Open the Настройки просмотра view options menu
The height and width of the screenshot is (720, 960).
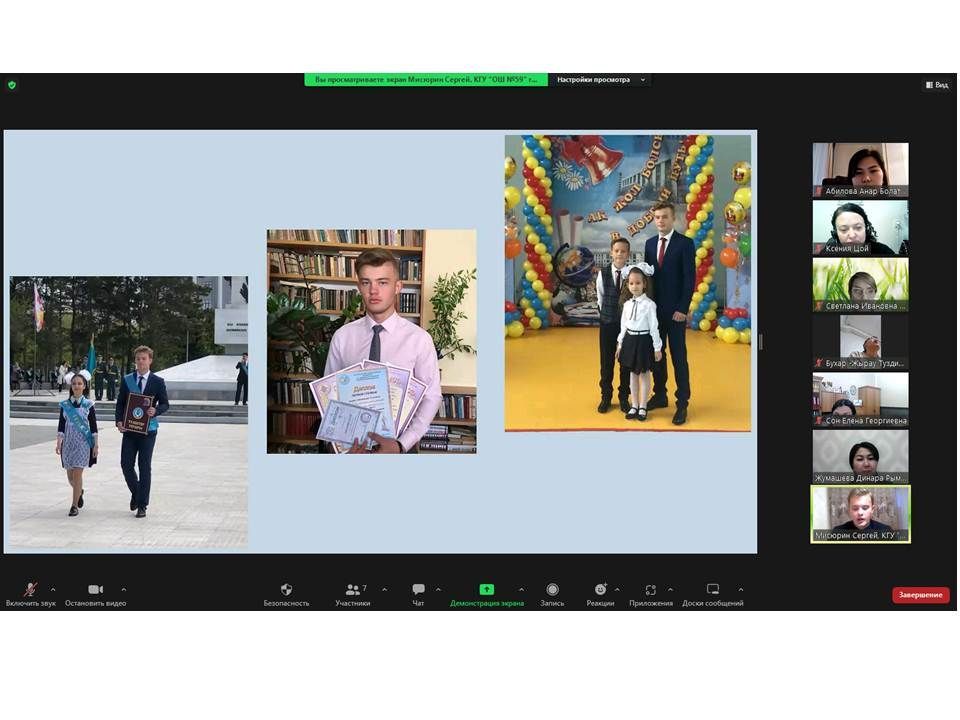(x=601, y=80)
